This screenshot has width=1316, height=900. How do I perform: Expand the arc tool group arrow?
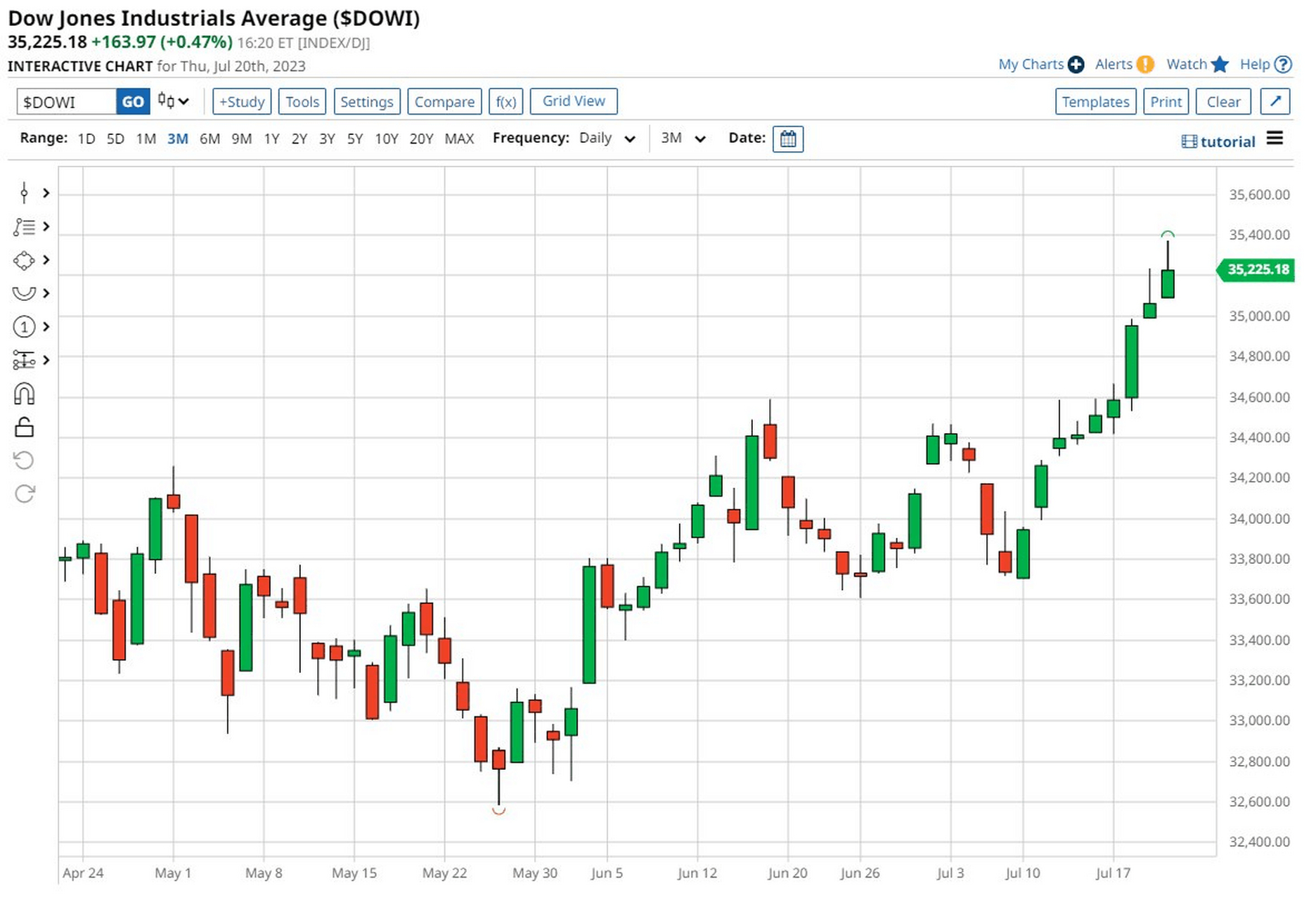[x=46, y=293]
